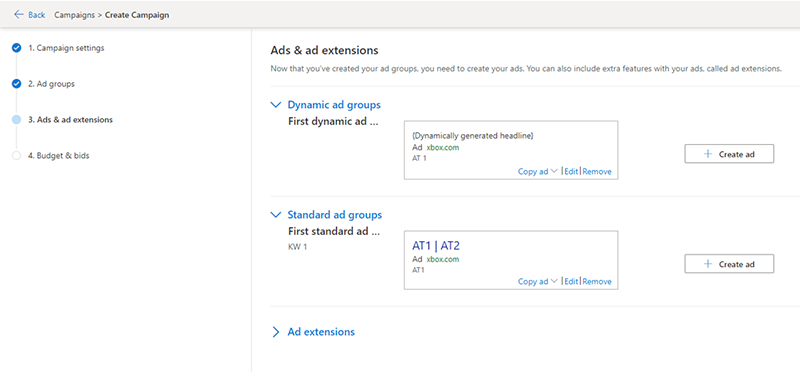Click the Back arrow icon

19,15
